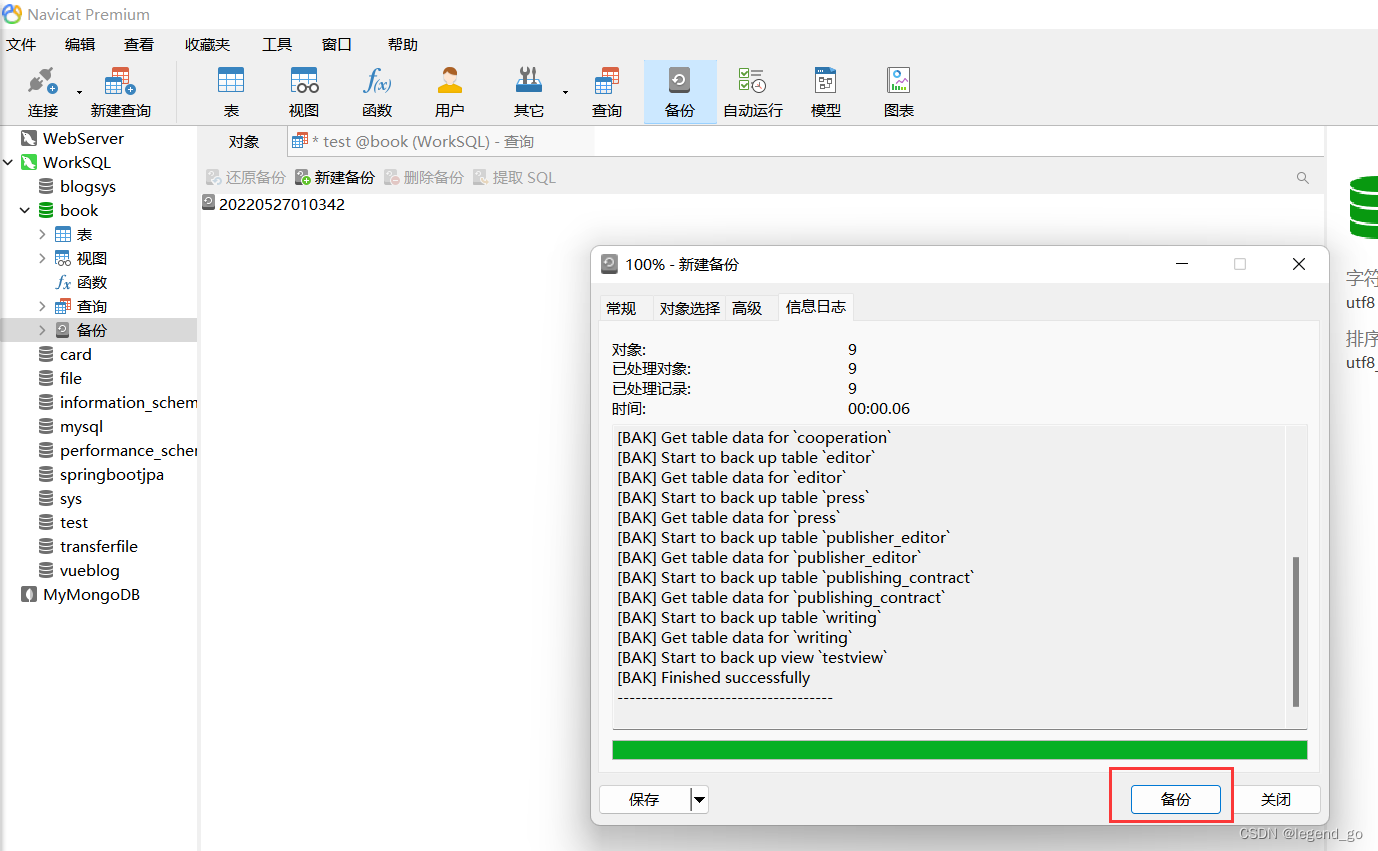Open the View (查看) menu

coord(139,44)
